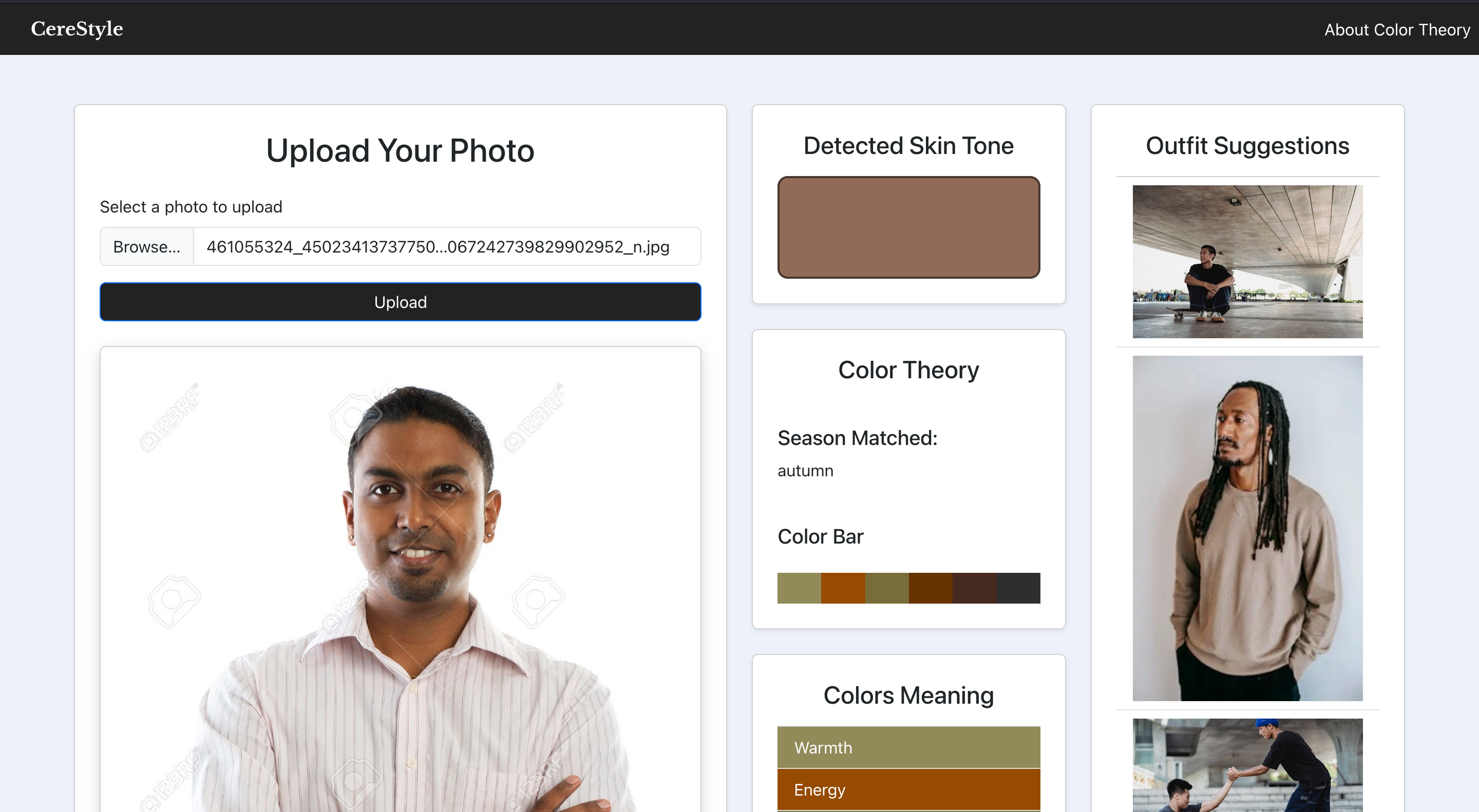Select the burnt orange color bar segment
The image size is (1479, 812).
tap(842, 588)
